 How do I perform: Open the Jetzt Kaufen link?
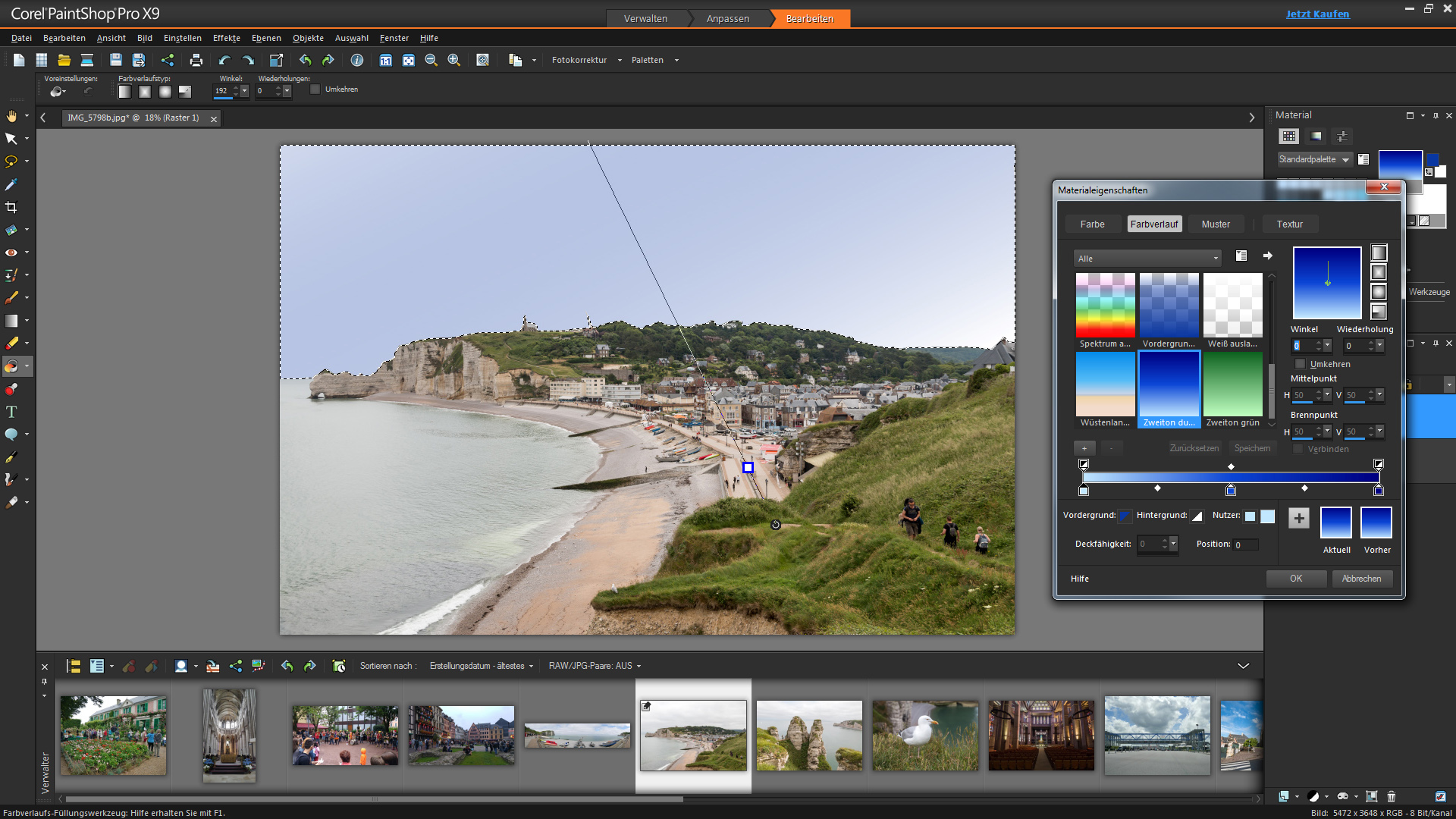1317,14
